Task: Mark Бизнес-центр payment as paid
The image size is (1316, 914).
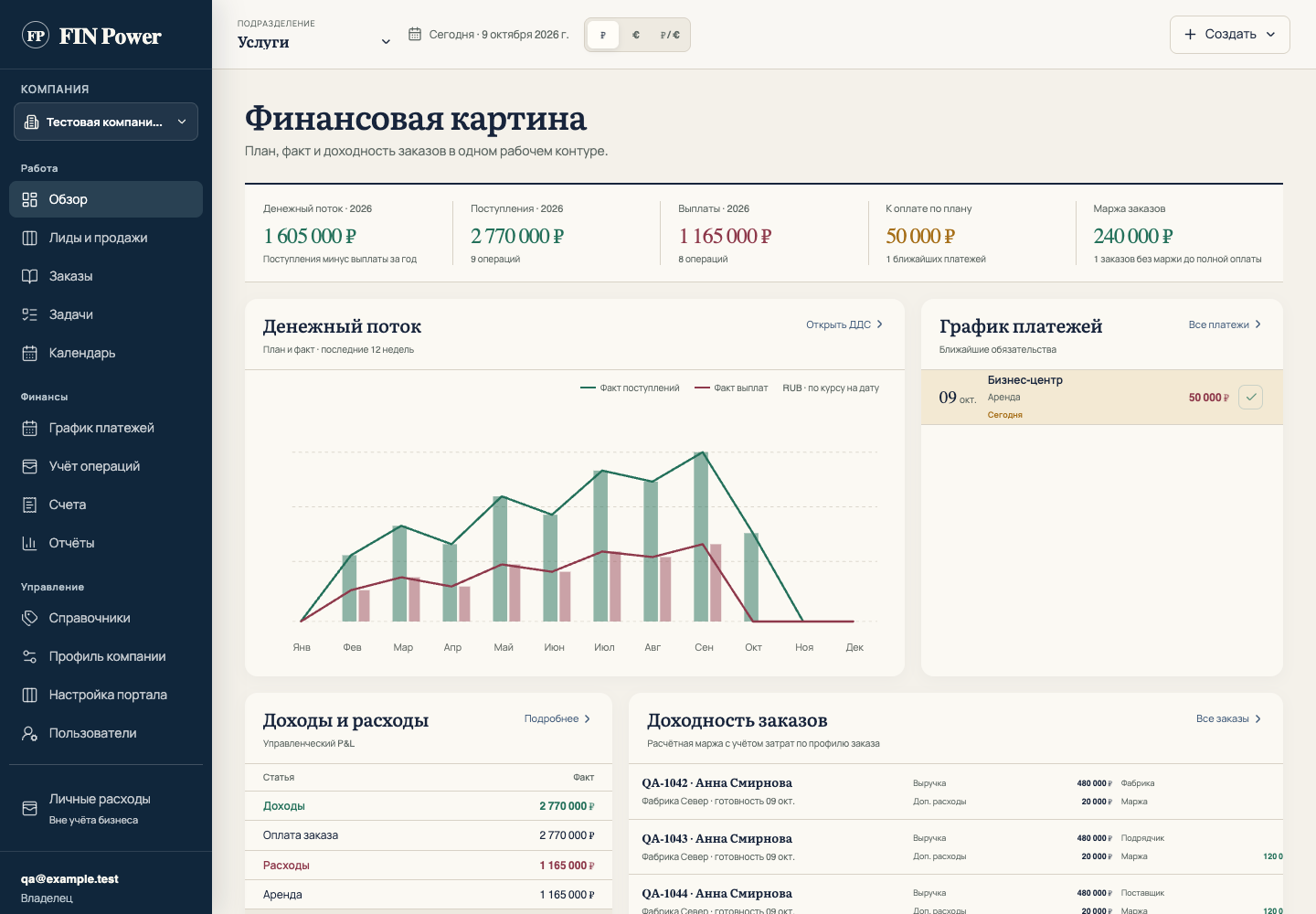Action: point(1251,397)
